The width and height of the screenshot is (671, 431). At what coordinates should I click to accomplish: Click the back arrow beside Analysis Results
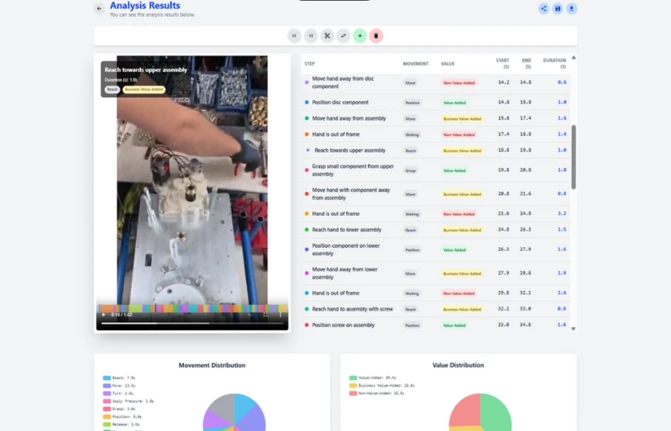click(x=99, y=9)
